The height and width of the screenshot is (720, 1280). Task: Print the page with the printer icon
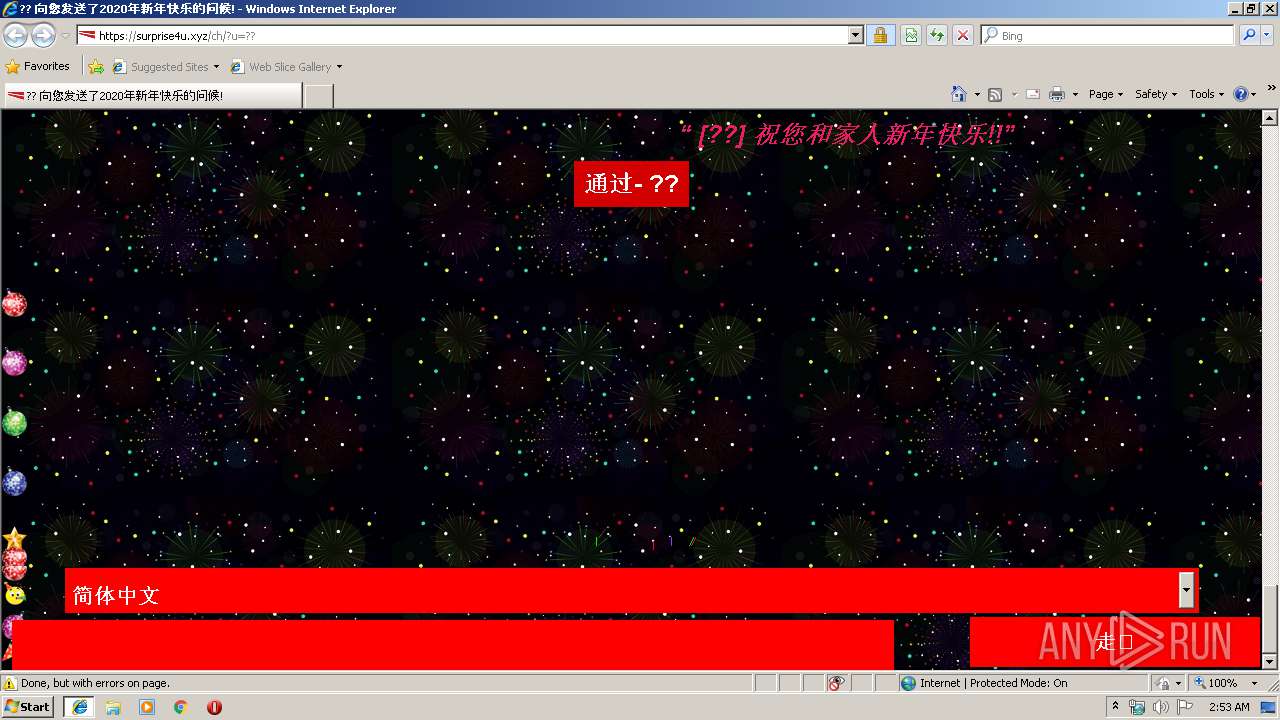1057,94
